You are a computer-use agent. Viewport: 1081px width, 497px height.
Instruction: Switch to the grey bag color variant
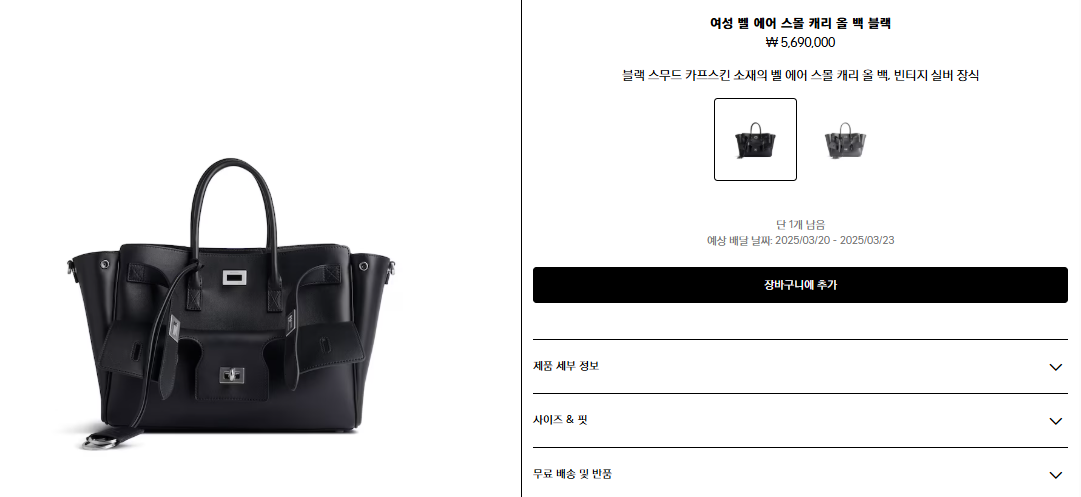[x=845, y=139]
